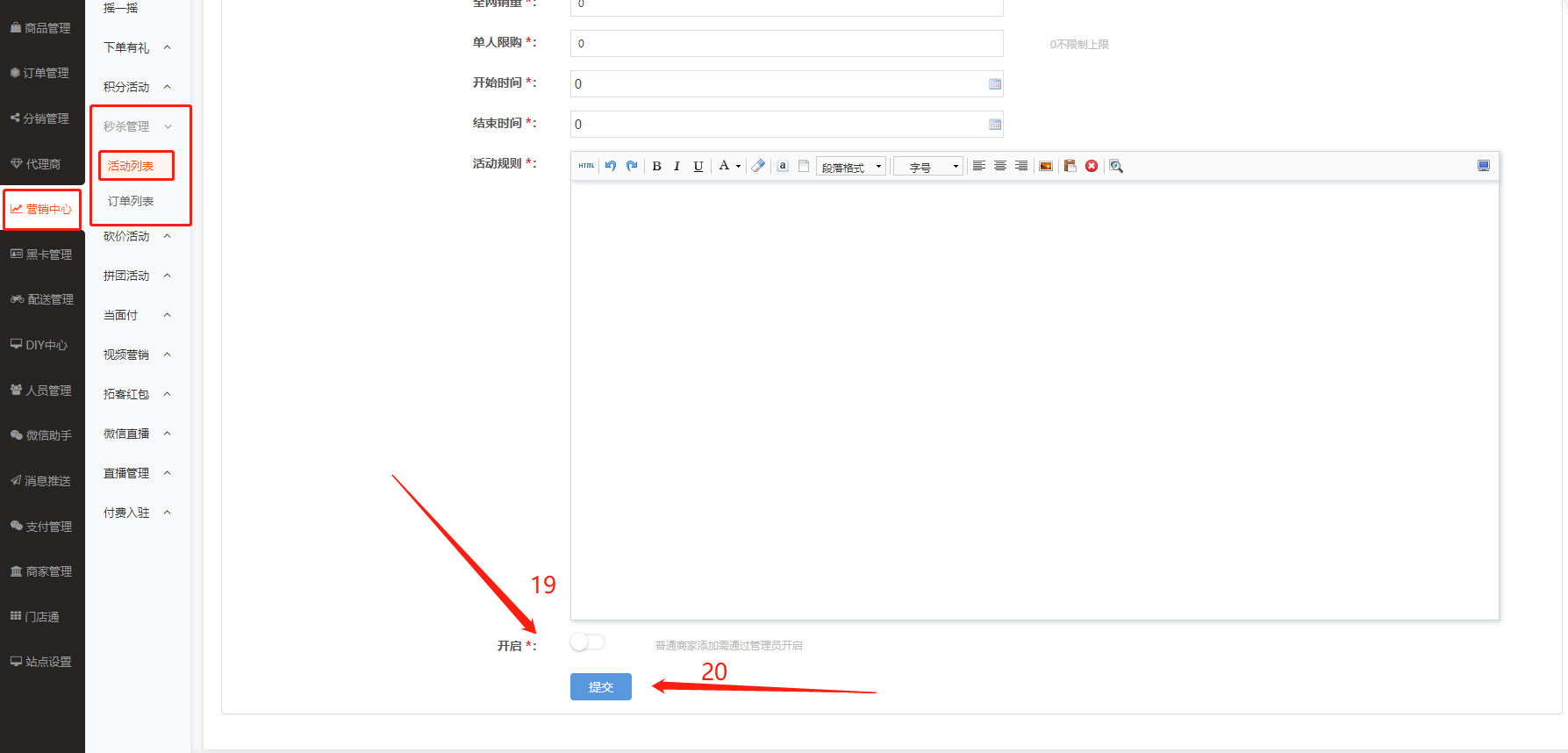
Task: Open the 字号 font size dropdown
Action: (927, 167)
